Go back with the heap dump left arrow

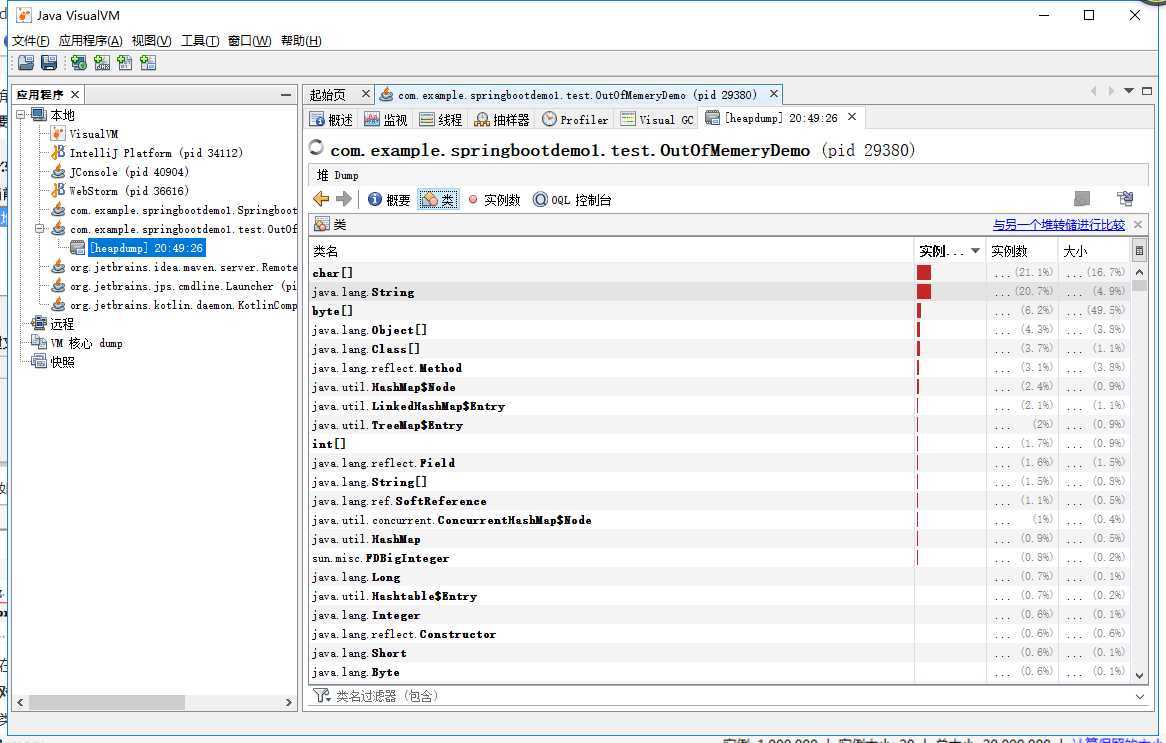(321, 199)
